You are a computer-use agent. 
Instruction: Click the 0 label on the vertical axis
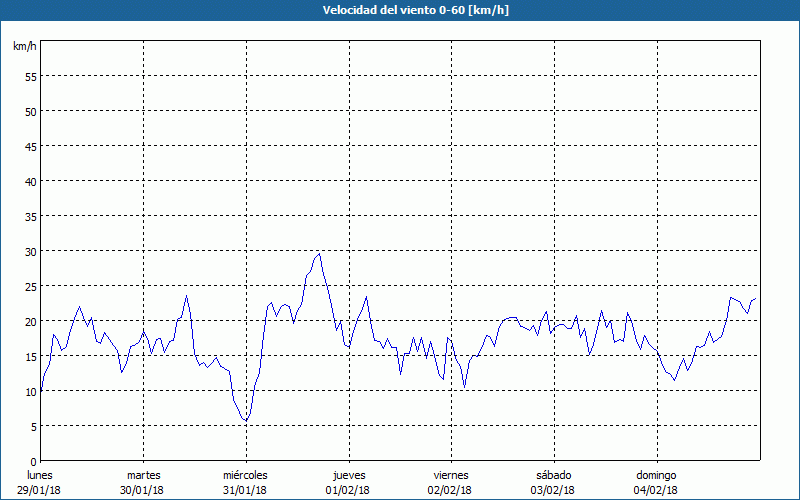pos(33,461)
